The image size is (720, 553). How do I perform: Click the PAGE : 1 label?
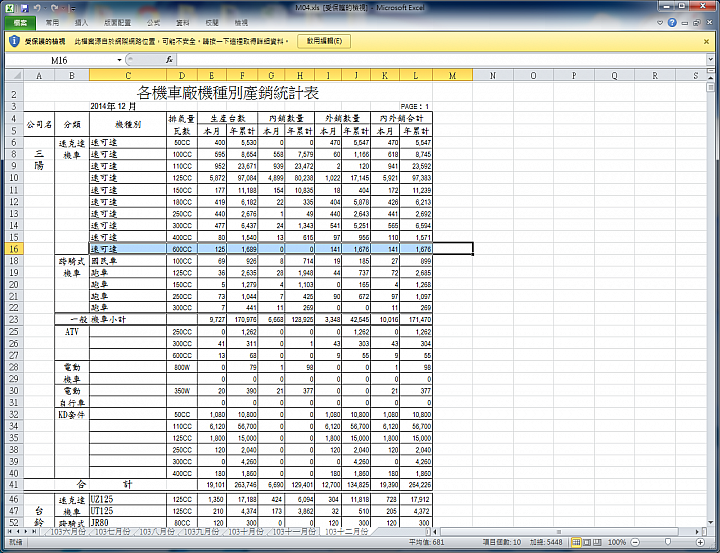414,107
